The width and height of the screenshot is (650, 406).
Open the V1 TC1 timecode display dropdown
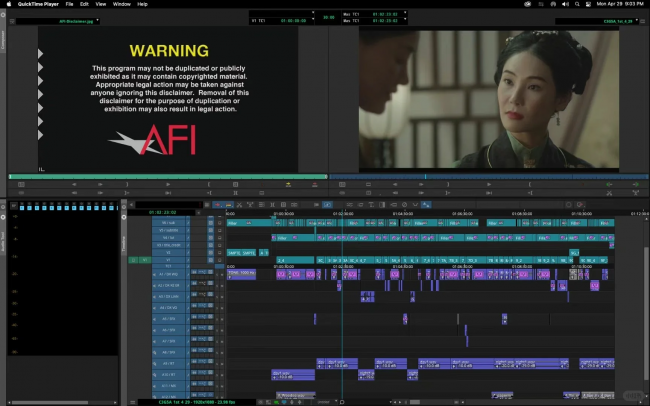click(x=313, y=20)
